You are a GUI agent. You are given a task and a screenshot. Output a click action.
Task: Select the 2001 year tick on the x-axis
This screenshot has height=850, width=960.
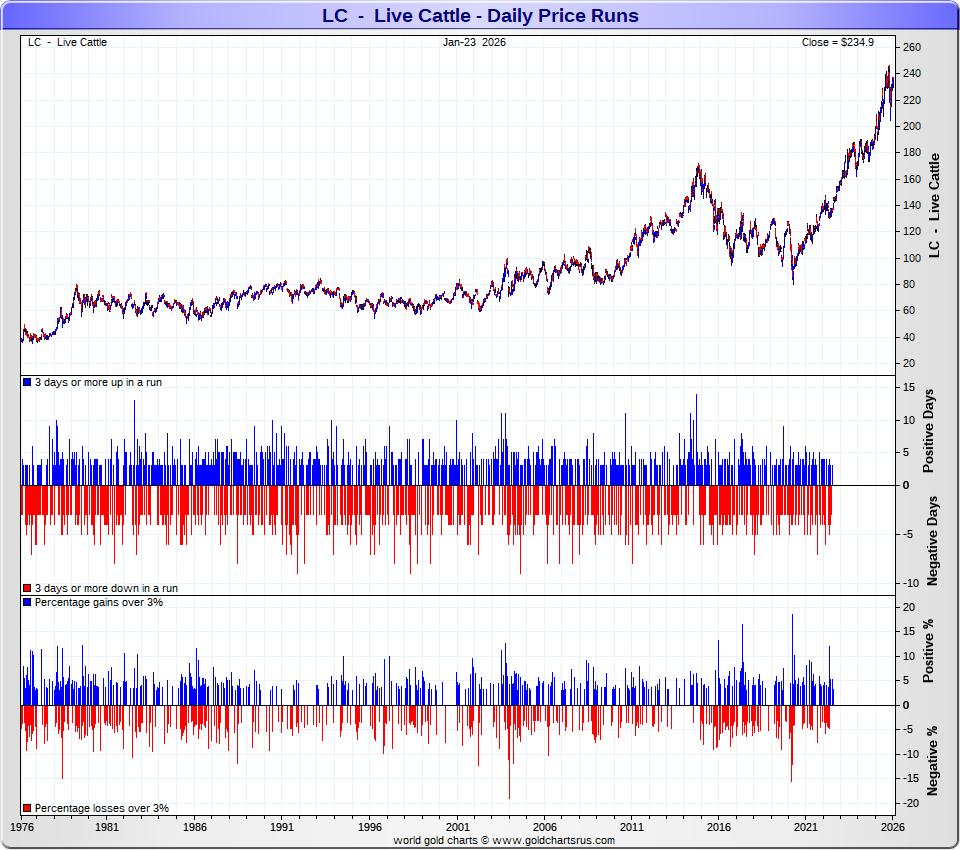point(458,828)
